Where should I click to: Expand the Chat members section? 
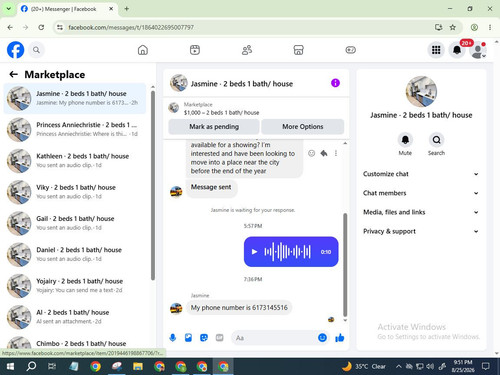(x=421, y=193)
